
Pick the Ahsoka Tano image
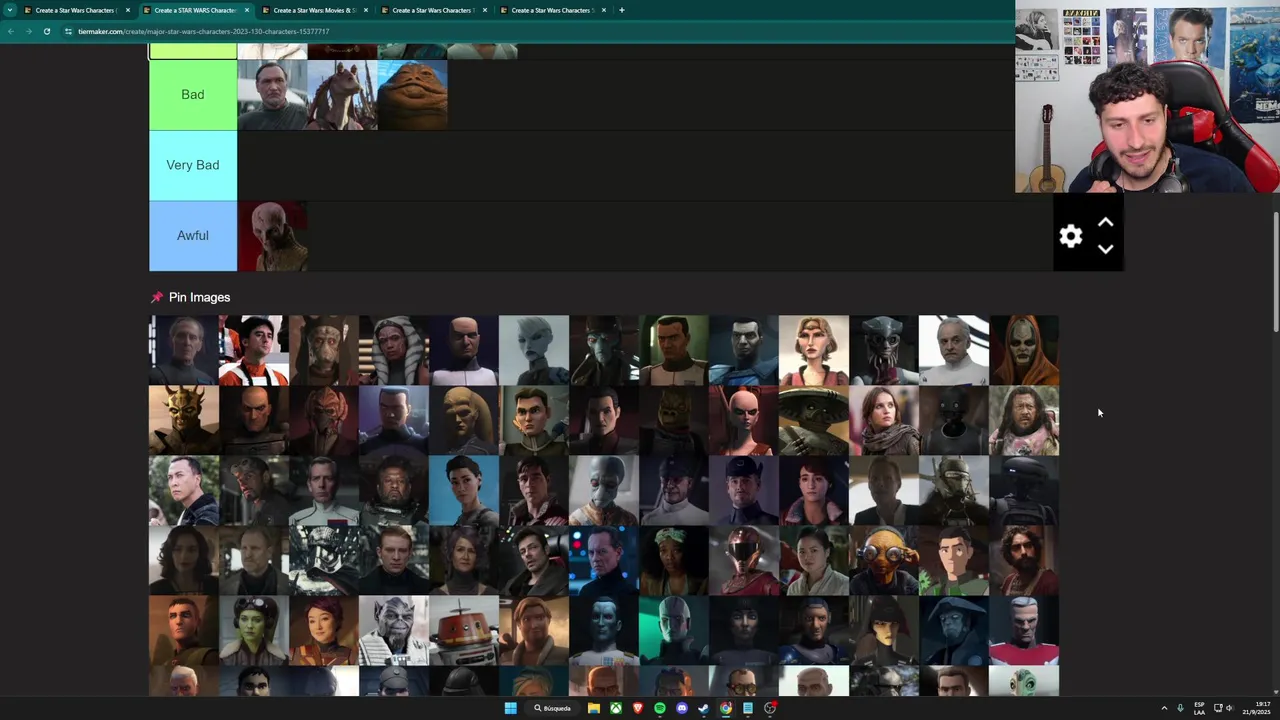click(x=394, y=350)
